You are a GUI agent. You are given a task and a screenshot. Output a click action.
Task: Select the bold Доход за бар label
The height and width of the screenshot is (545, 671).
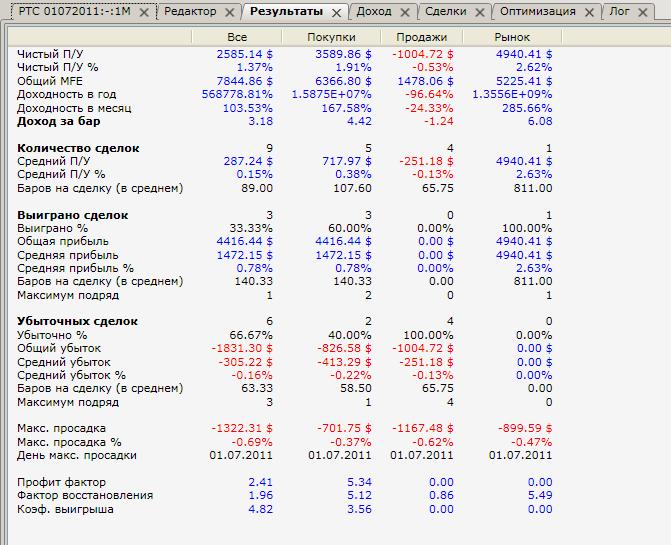tap(59, 121)
